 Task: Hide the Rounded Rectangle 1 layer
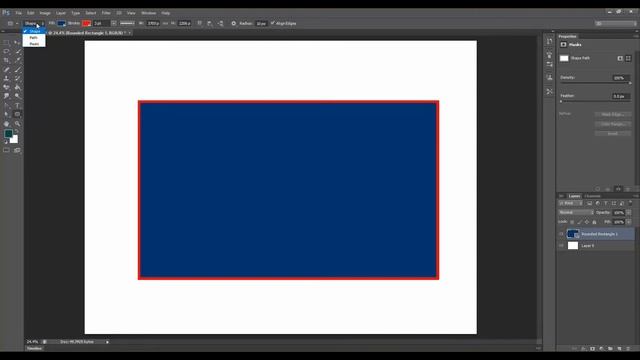pos(561,234)
